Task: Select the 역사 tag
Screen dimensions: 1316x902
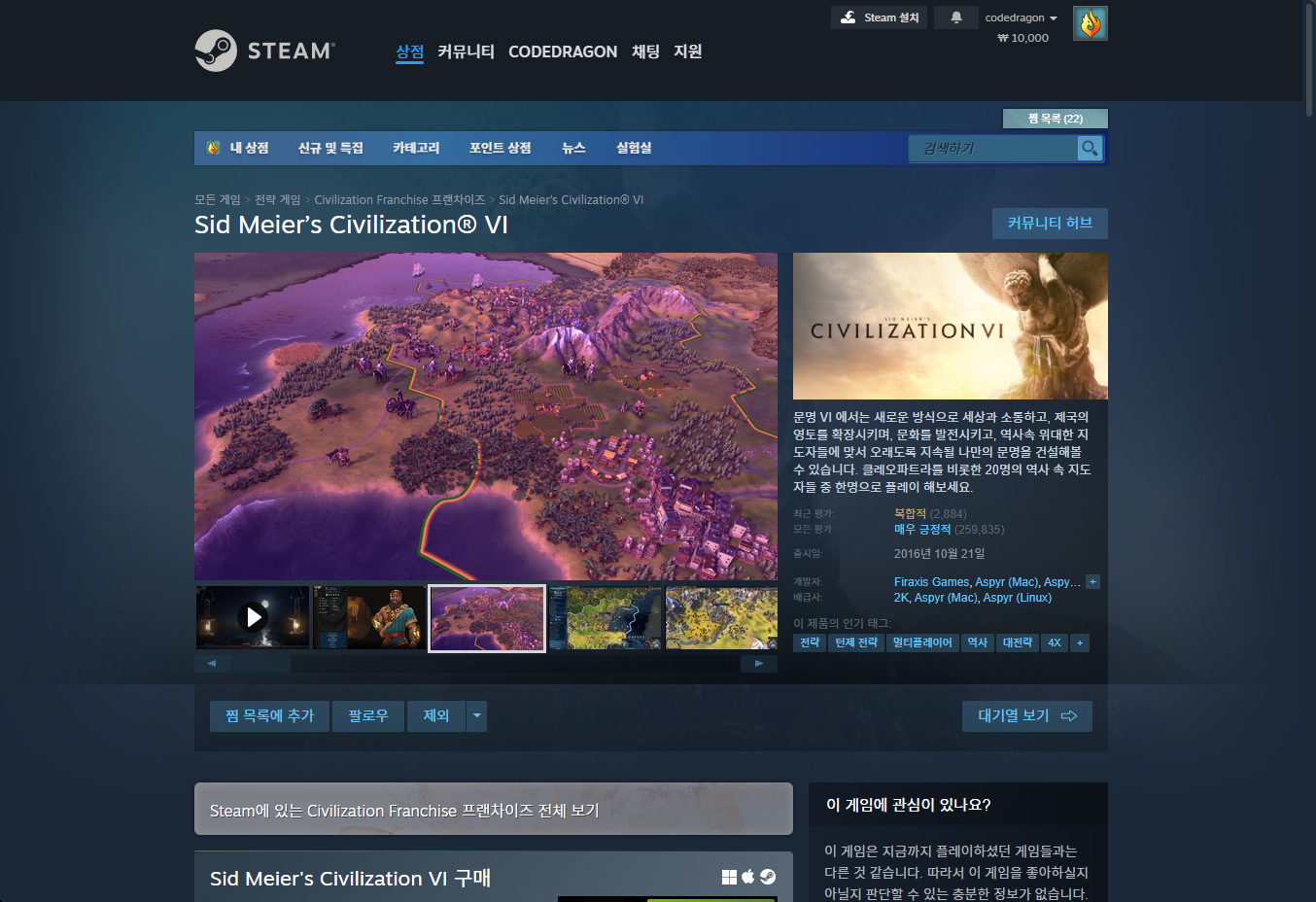Action: [978, 642]
